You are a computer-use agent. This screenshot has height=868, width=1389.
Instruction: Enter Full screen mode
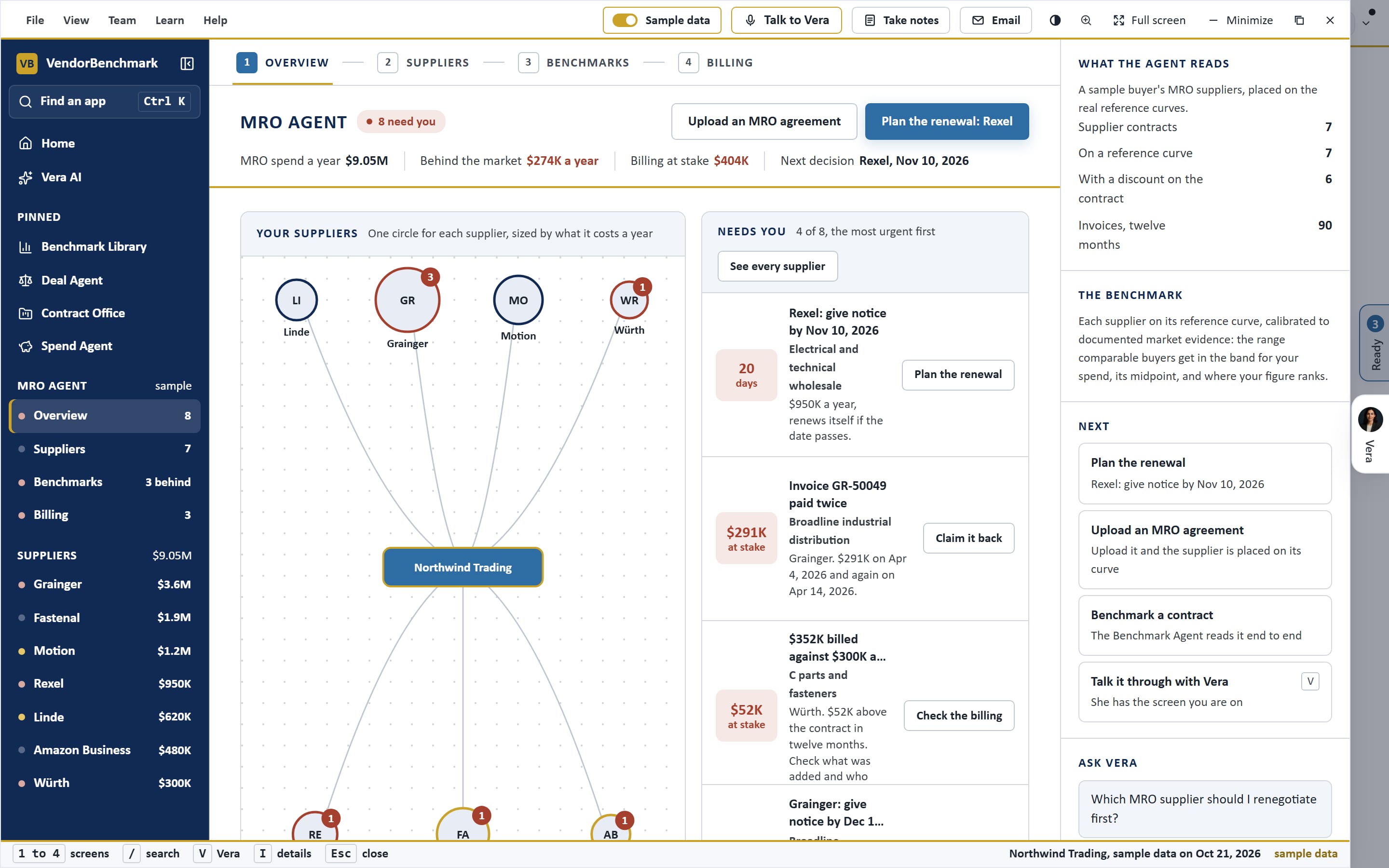(1149, 20)
